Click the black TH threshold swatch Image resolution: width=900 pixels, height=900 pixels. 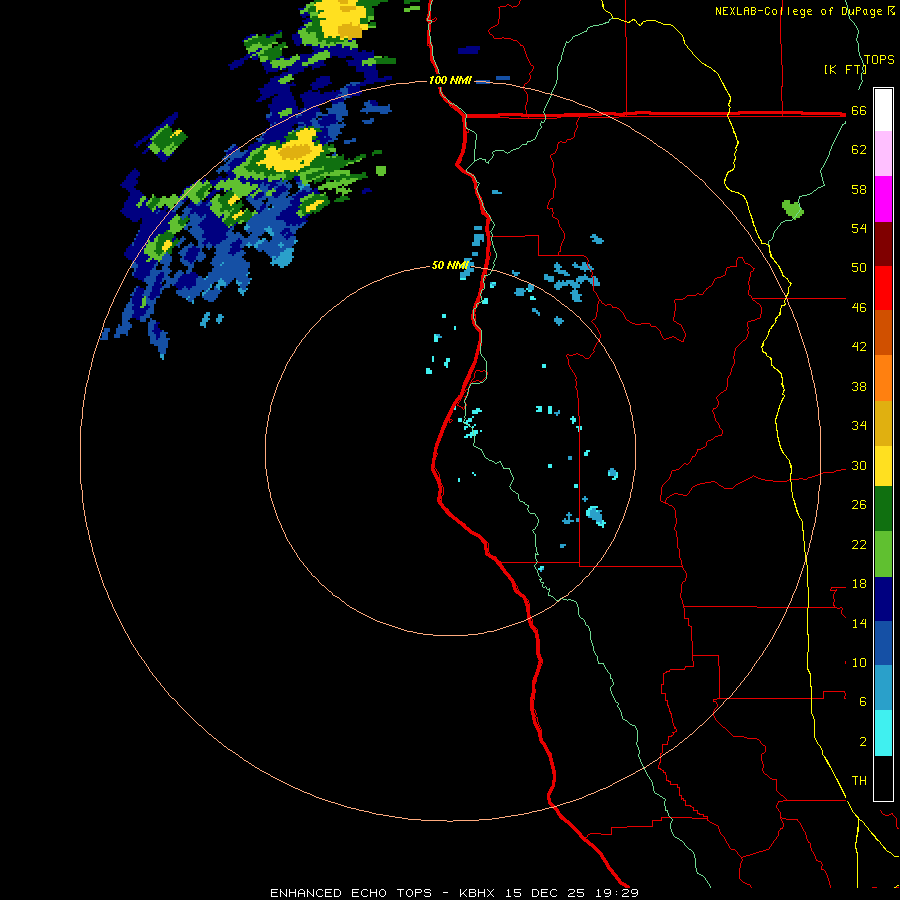pos(883,778)
